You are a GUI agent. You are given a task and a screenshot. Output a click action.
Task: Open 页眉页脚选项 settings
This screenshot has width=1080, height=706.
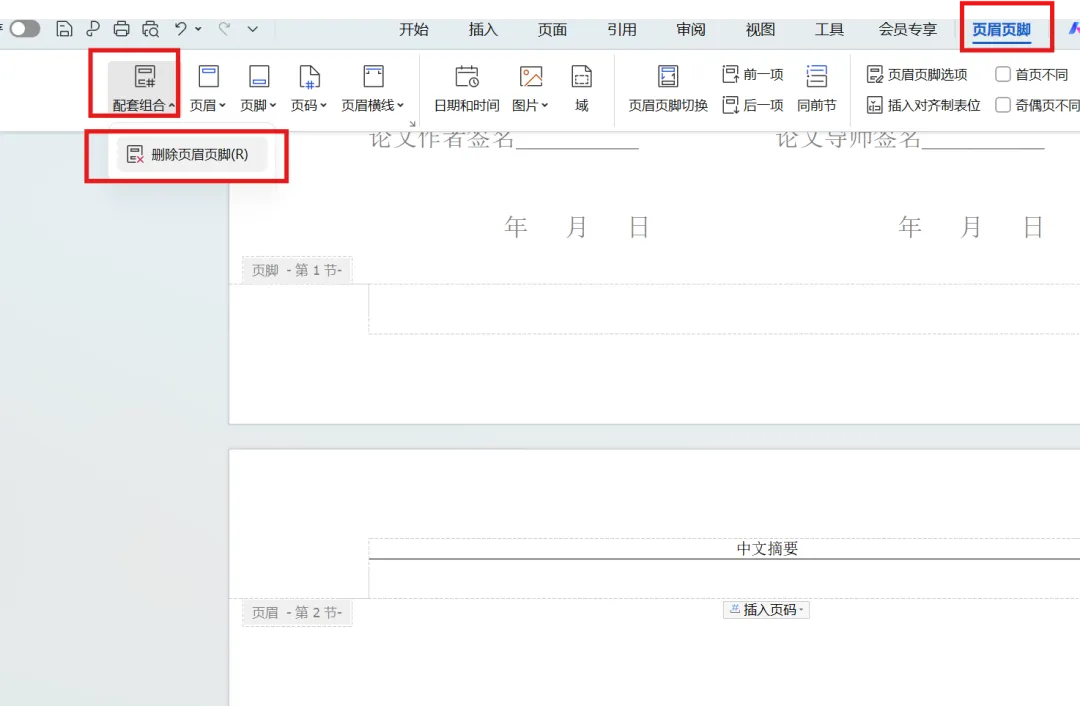pyautogui.click(x=917, y=74)
